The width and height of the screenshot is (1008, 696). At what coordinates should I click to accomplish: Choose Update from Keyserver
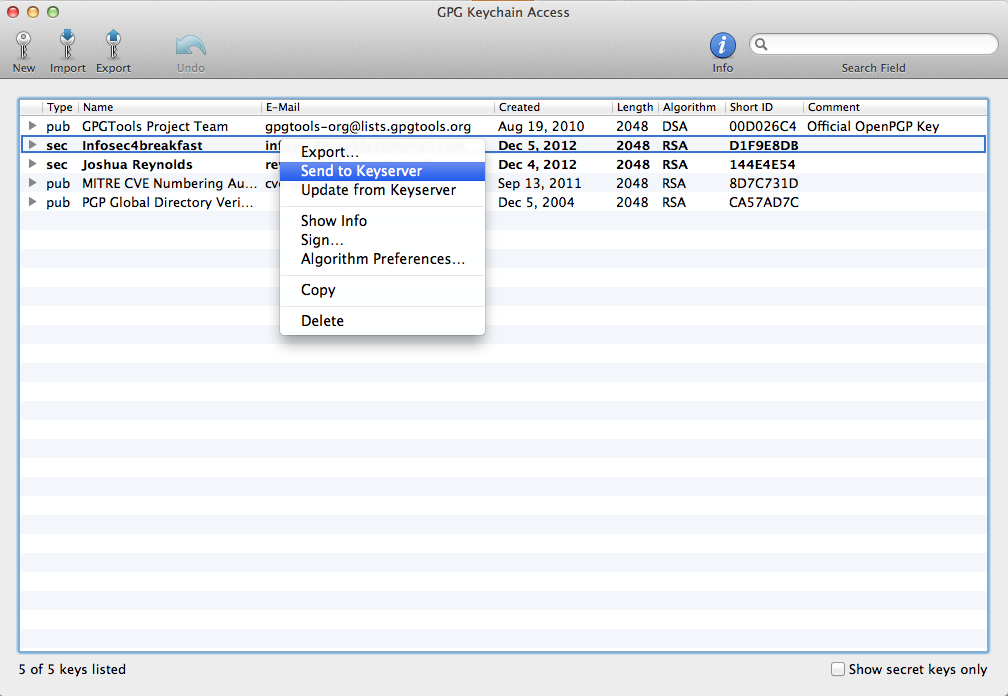click(382, 190)
